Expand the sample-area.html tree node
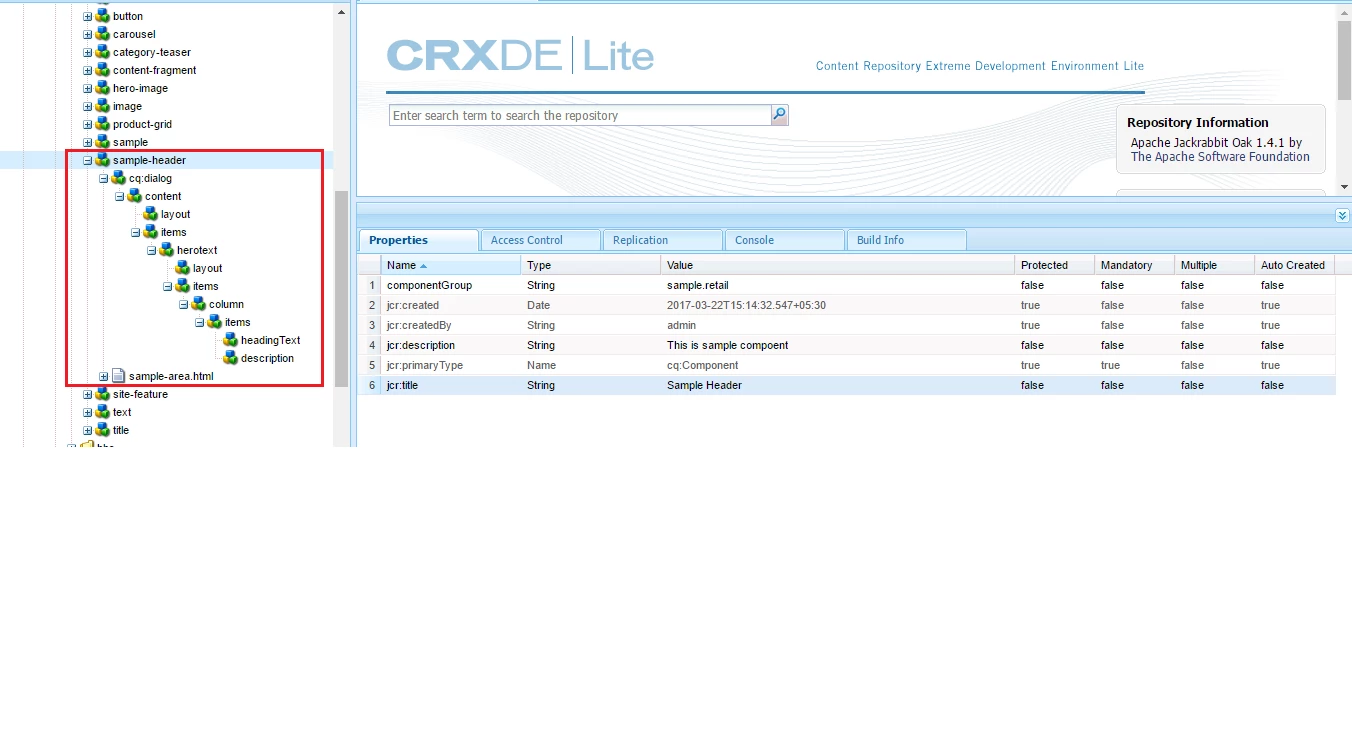Viewport: 1352px width, 734px height. pos(103,376)
